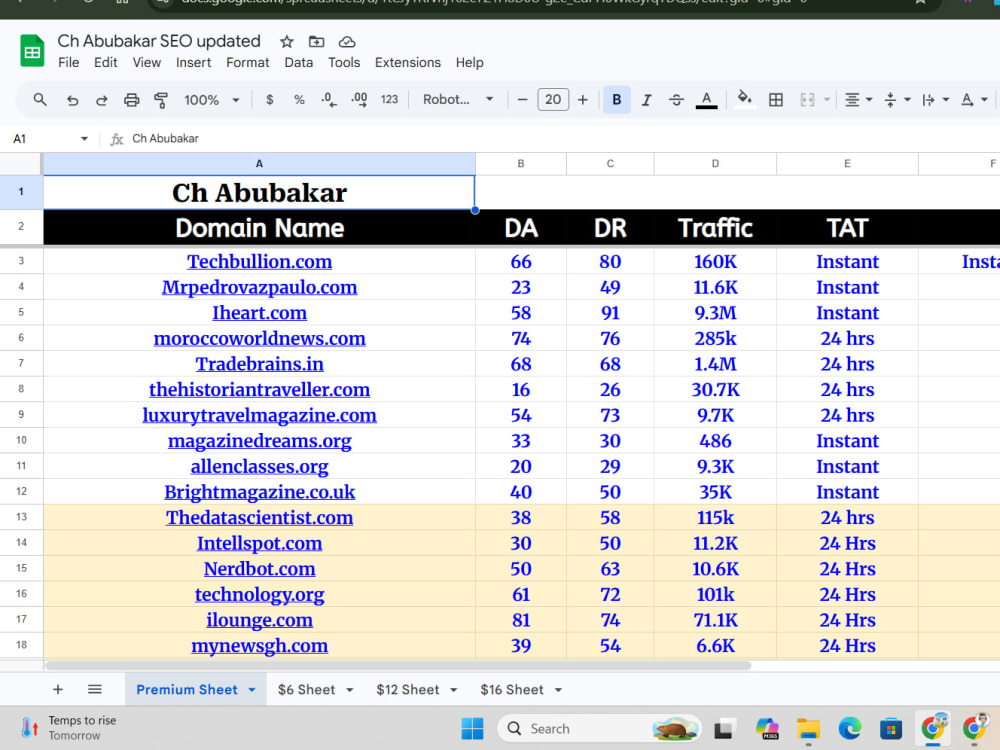Open text rotation dropdown
This screenshot has width=1000, height=750.
(x=974, y=99)
